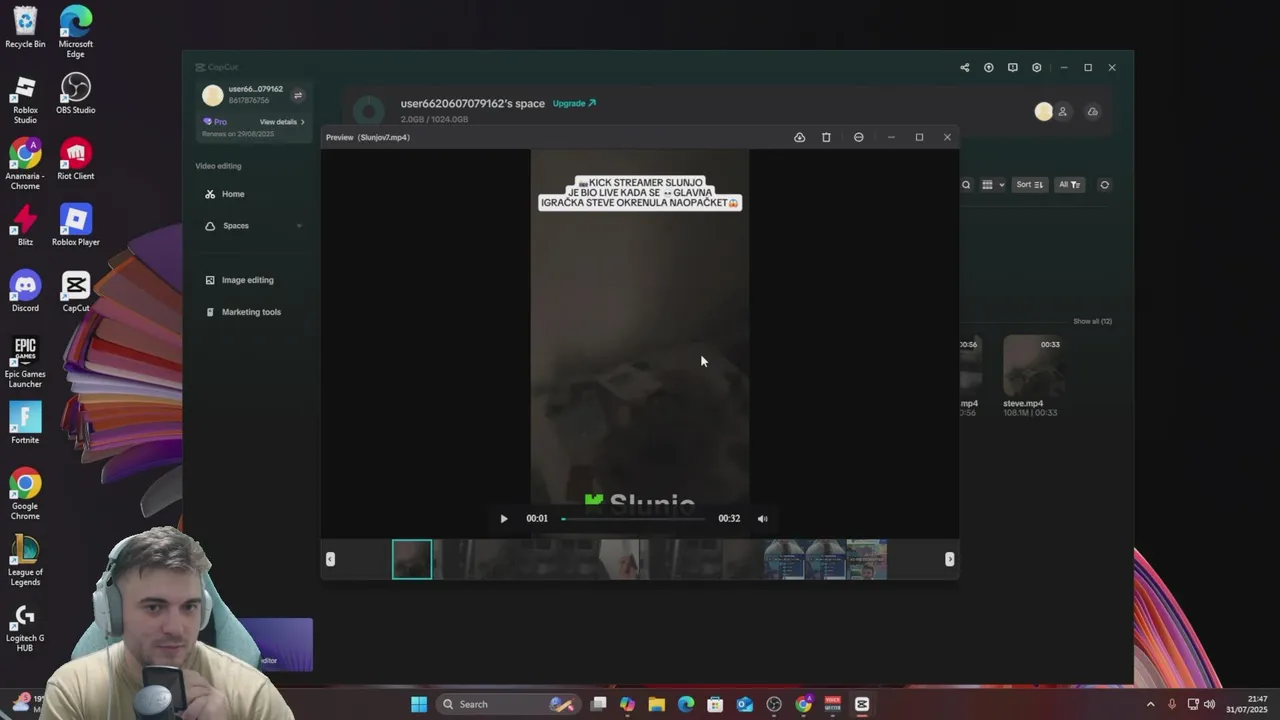Seek along the preview progress bar

pyautogui.click(x=632, y=518)
